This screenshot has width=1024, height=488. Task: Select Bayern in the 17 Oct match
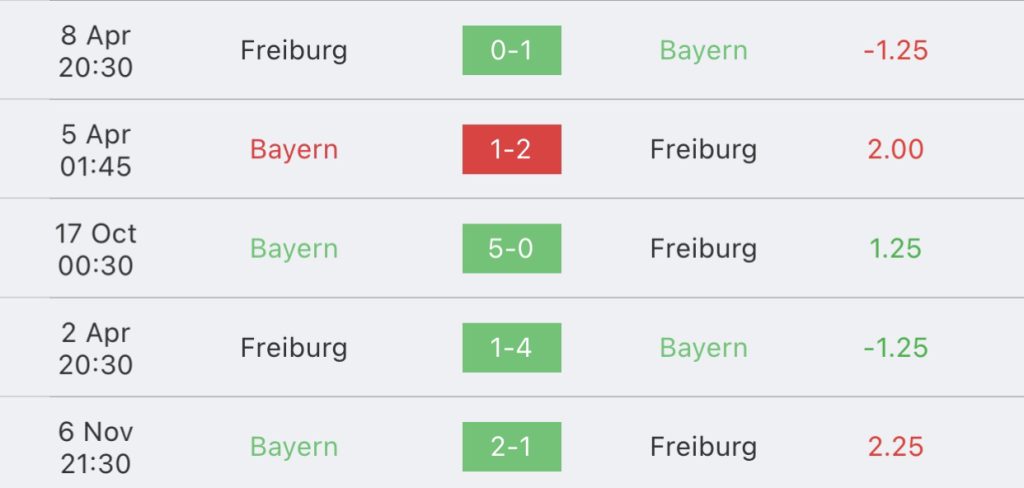[x=294, y=250]
